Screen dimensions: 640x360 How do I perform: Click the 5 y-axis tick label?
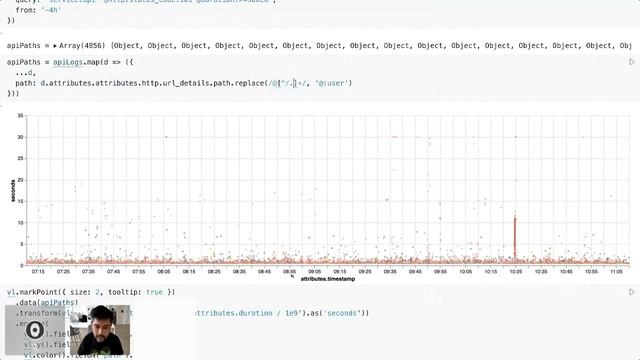coord(22,244)
